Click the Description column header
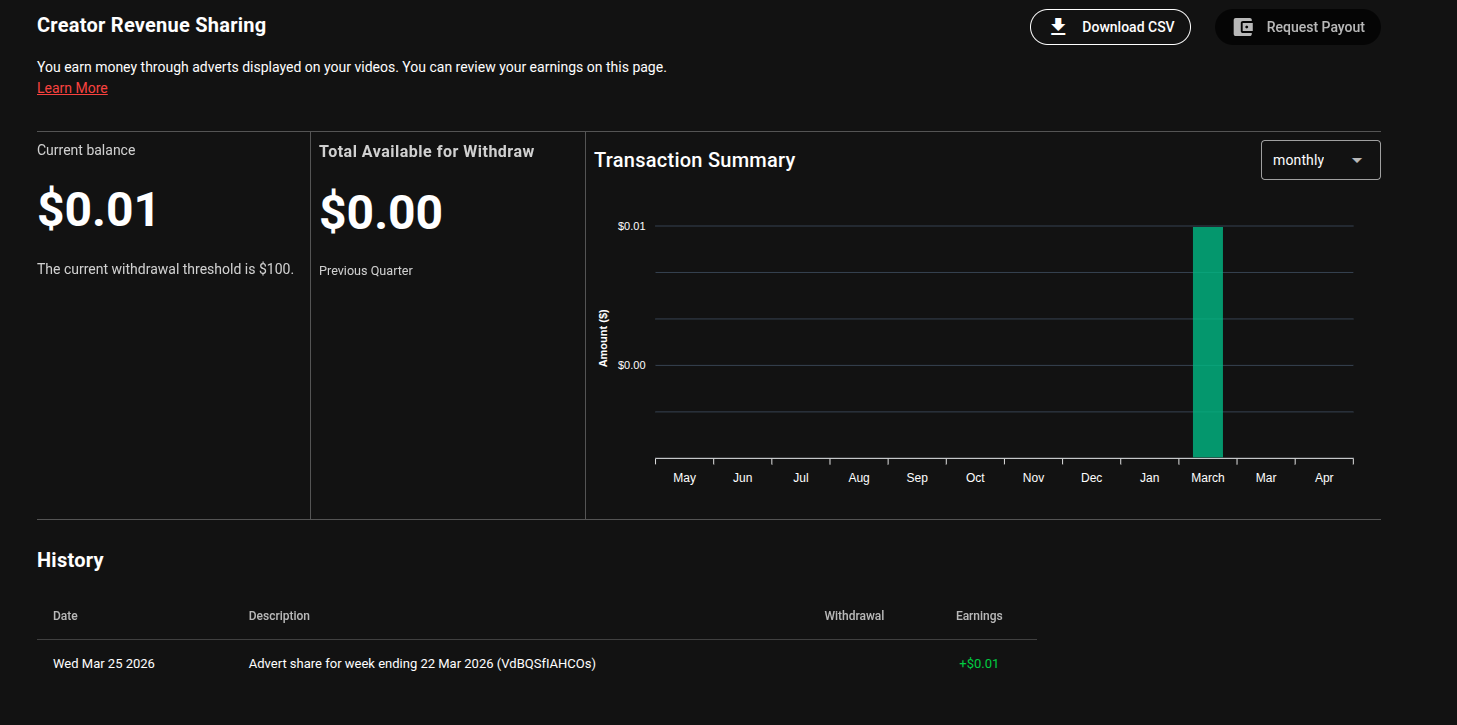 (279, 616)
